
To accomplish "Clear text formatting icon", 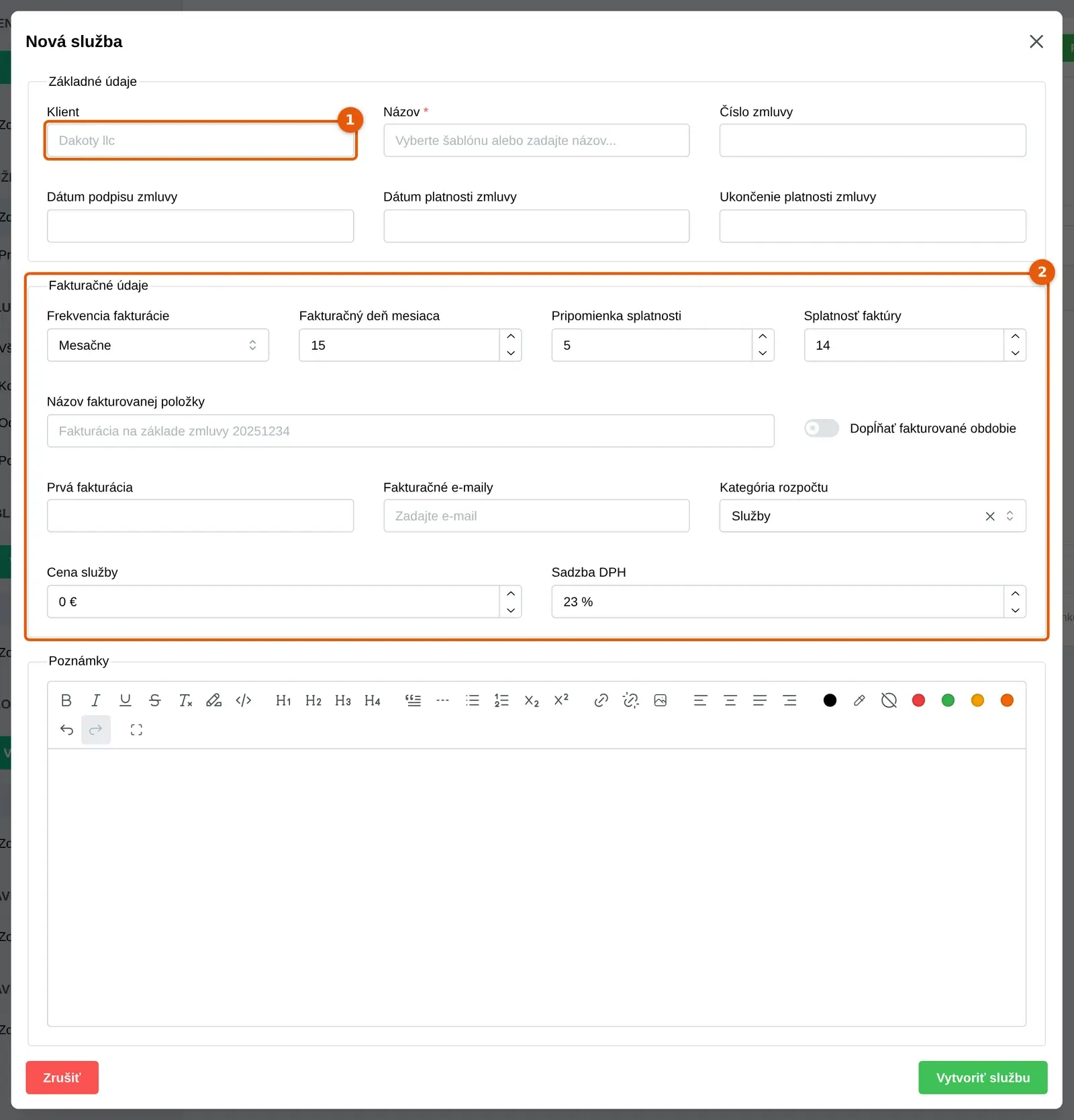I will pyautogui.click(x=185, y=700).
